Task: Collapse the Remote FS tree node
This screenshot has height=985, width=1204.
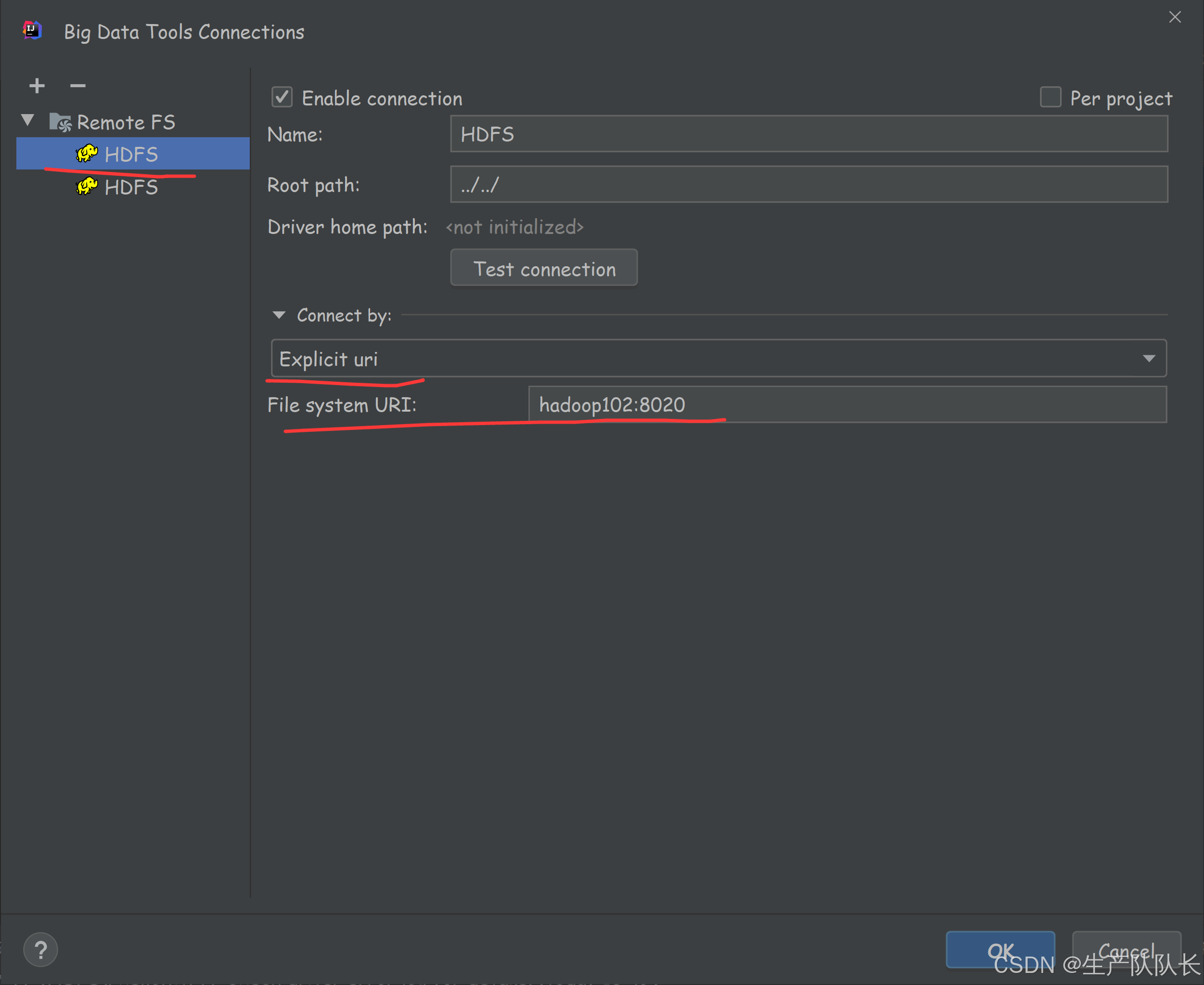Action: [28, 120]
